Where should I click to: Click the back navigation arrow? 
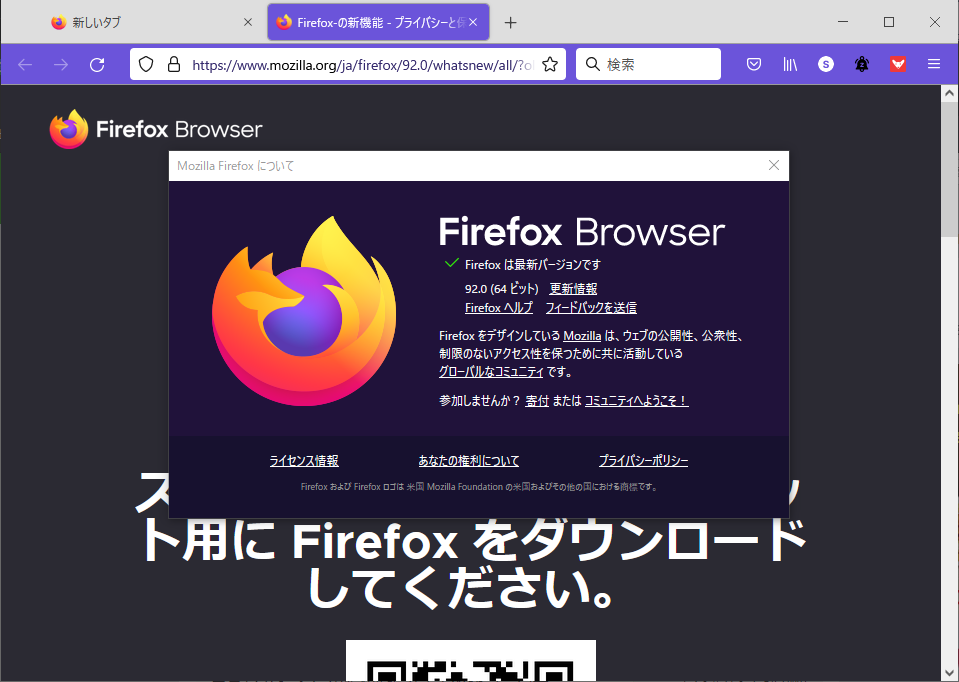coord(24,64)
